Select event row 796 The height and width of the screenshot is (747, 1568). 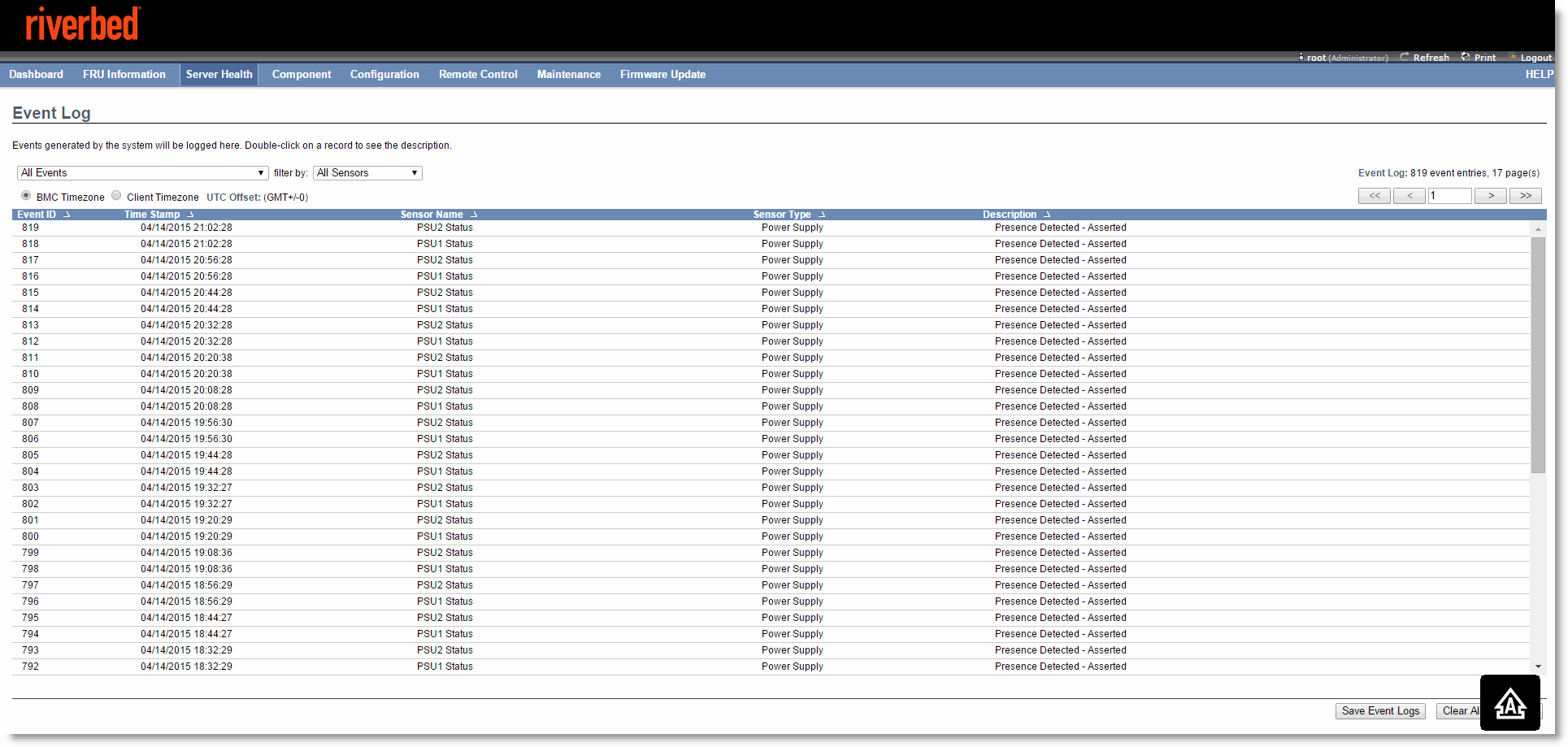[x=771, y=602]
